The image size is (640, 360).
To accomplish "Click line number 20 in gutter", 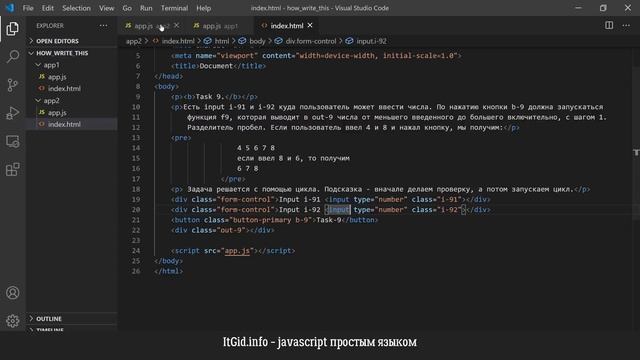I will [136, 209].
